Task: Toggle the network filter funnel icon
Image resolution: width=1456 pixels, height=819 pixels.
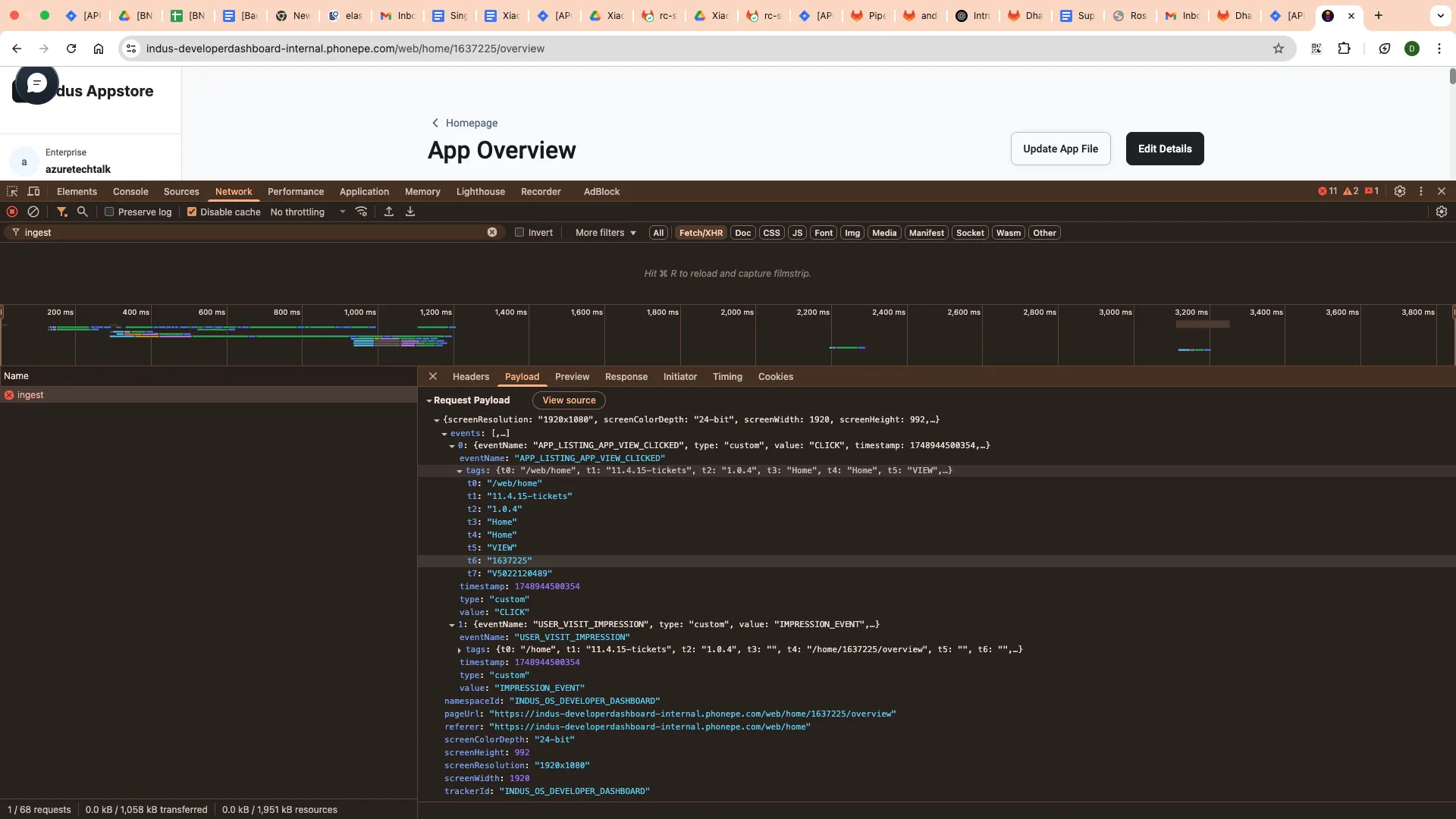Action: 62,212
